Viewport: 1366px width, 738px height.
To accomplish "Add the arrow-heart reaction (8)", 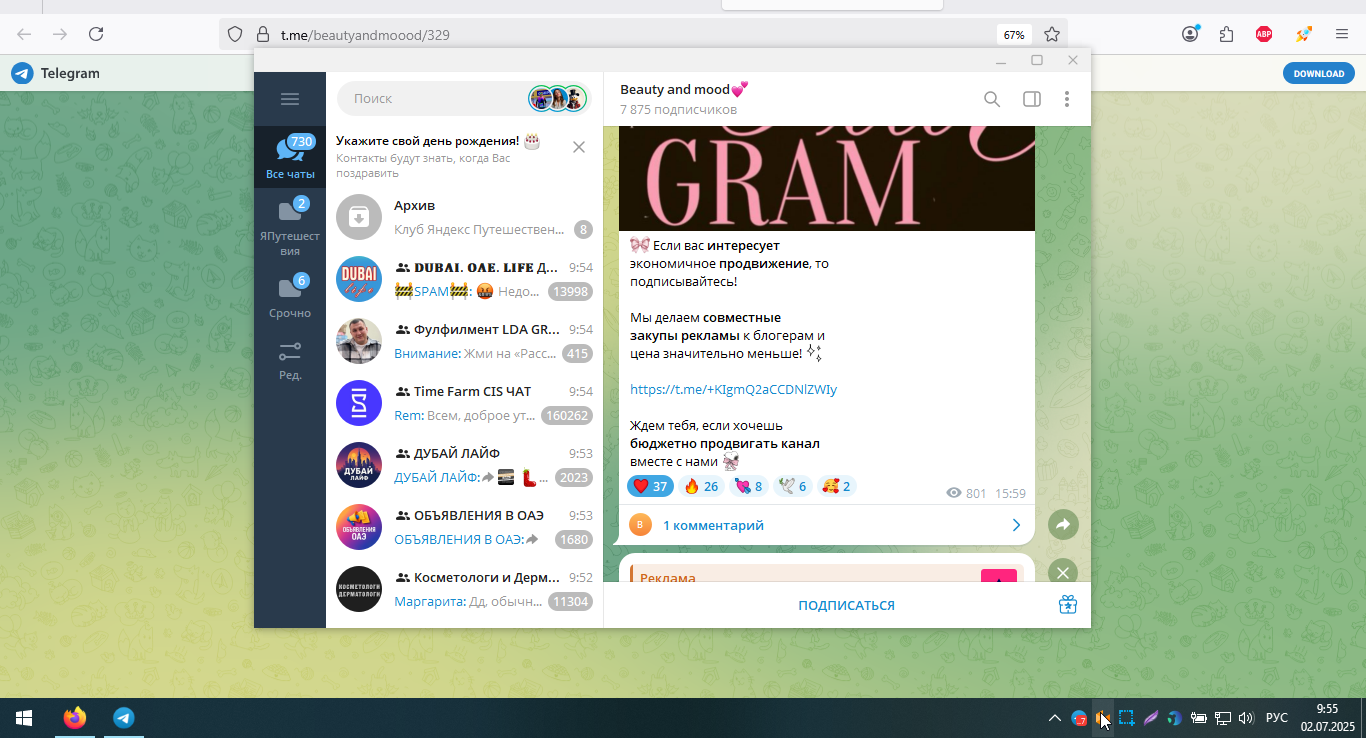I will (x=749, y=487).
